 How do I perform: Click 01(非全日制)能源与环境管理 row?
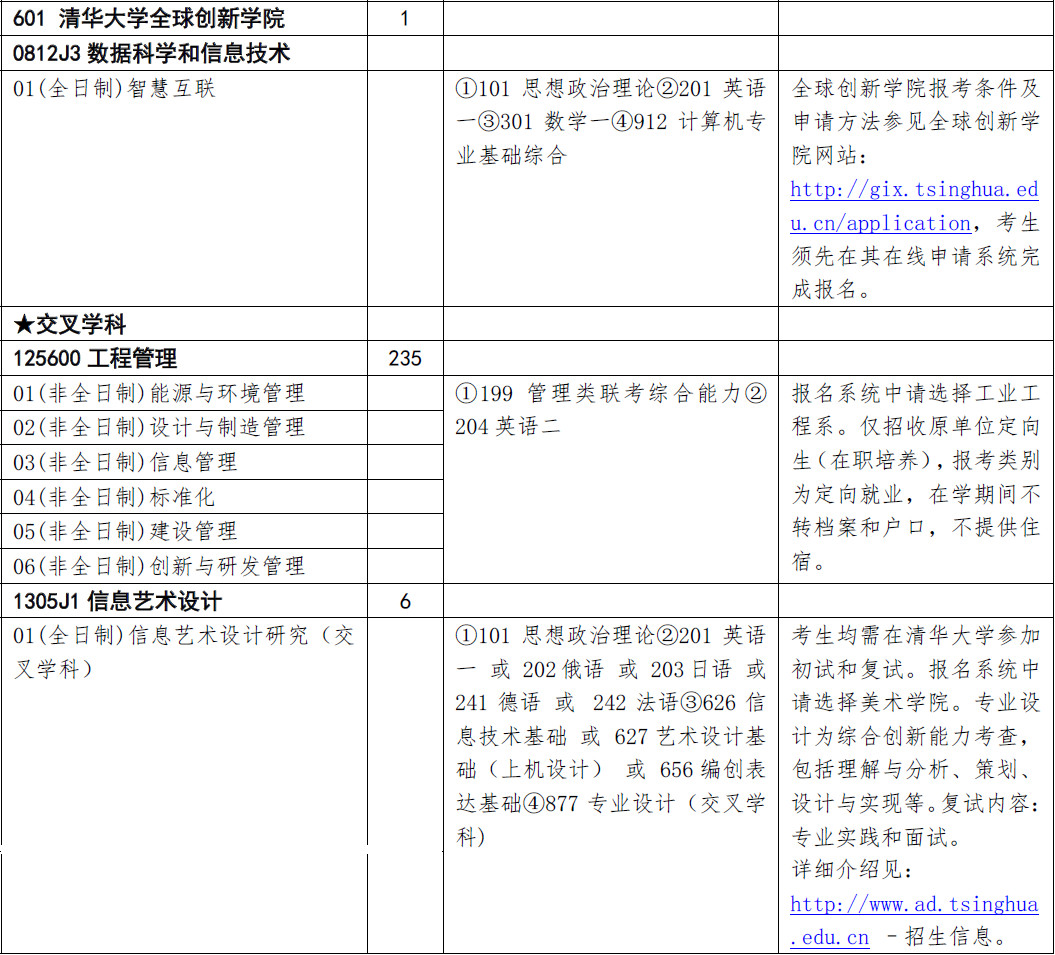(x=159, y=393)
